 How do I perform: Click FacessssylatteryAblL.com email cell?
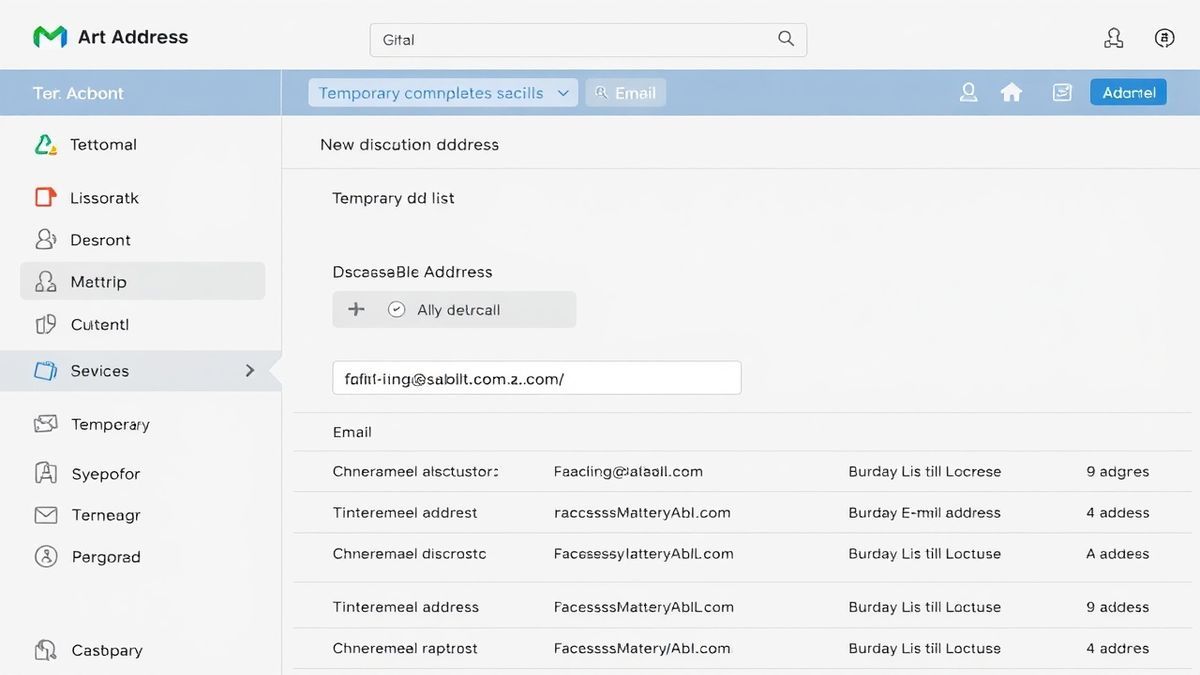[643, 553]
